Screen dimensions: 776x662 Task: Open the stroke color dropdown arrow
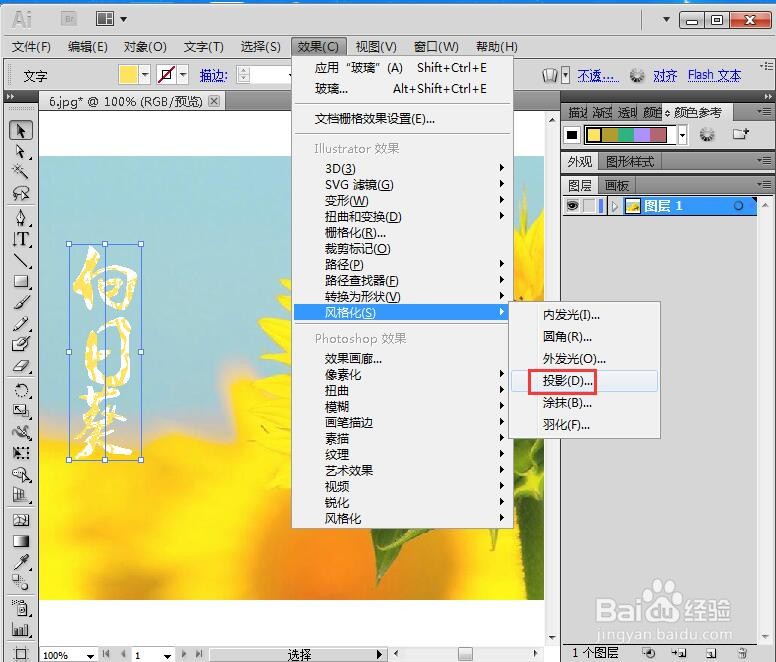click(183, 75)
